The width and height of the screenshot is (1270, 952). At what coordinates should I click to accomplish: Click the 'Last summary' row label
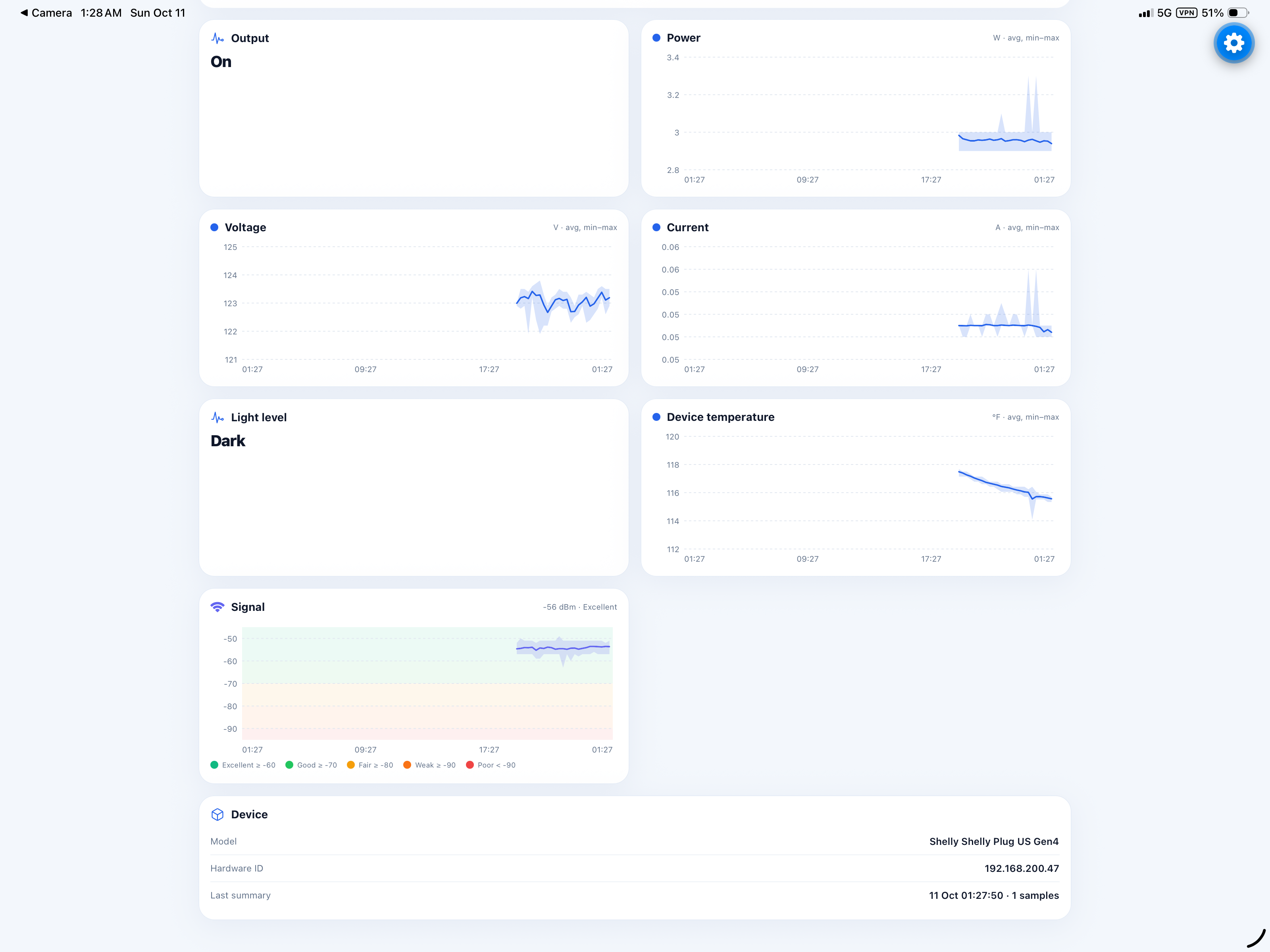click(240, 895)
